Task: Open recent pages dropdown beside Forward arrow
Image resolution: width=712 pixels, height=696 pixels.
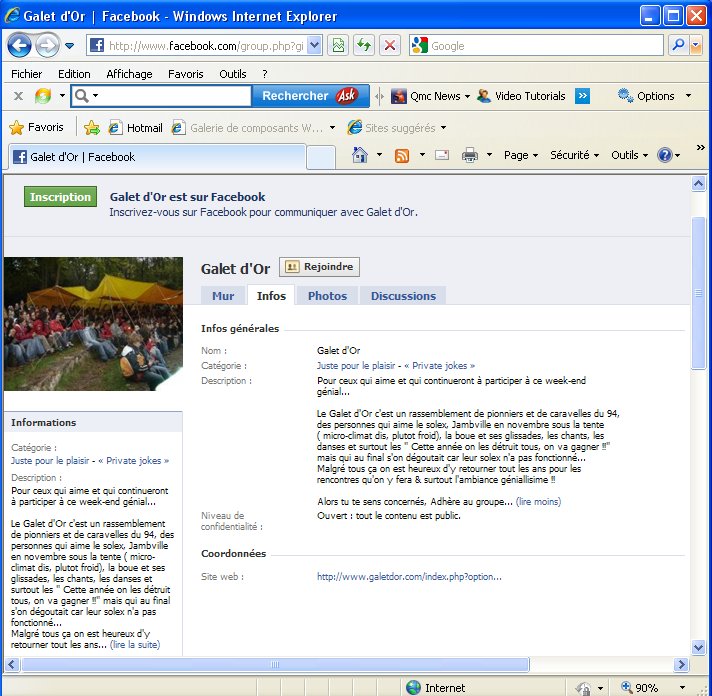Action: tap(69, 46)
